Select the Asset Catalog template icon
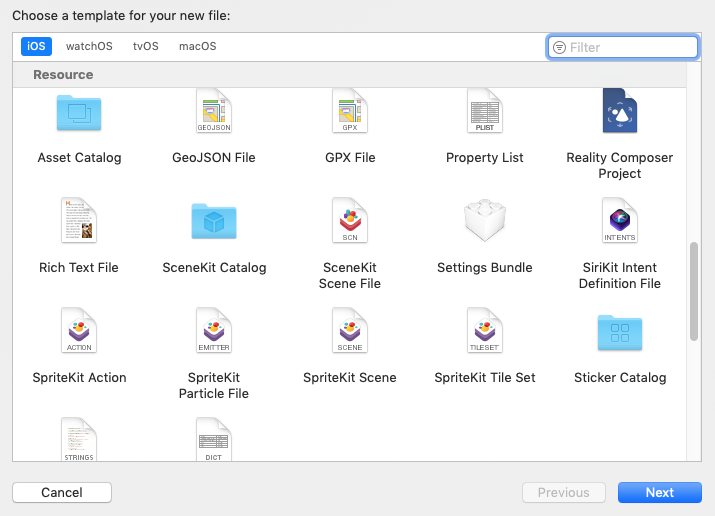Image resolution: width=715 pixels, height=516 pixels. [x=79, y=113]
